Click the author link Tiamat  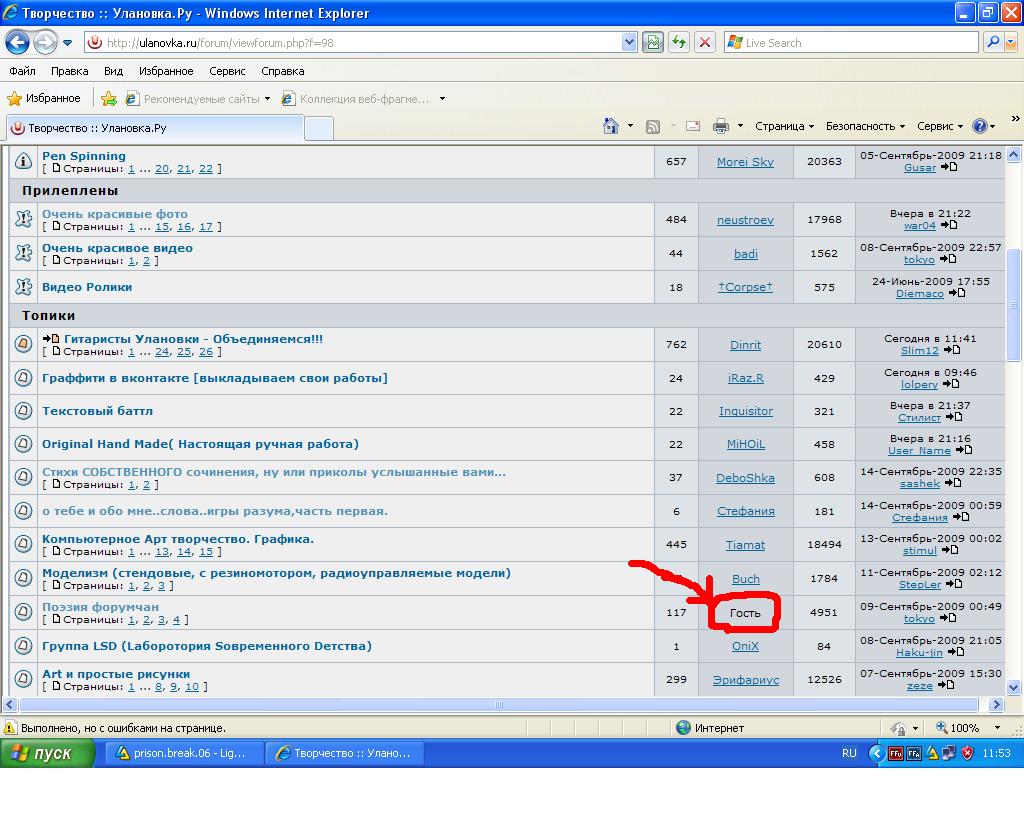pos(745,545)
